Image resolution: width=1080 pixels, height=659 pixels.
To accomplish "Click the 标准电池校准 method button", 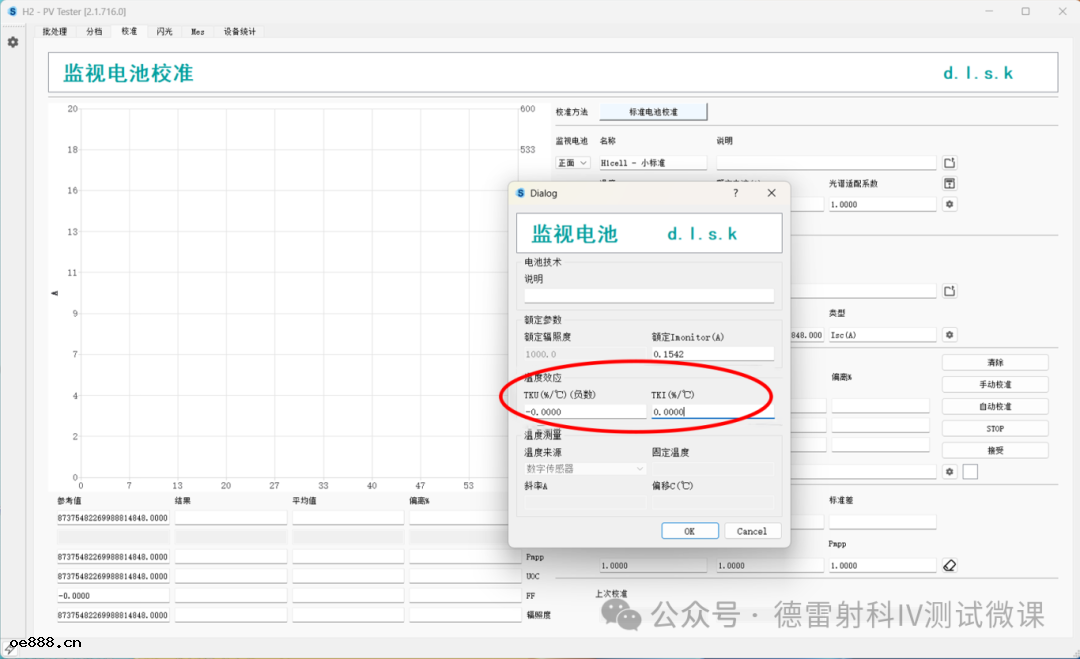I will coord(653,112).
